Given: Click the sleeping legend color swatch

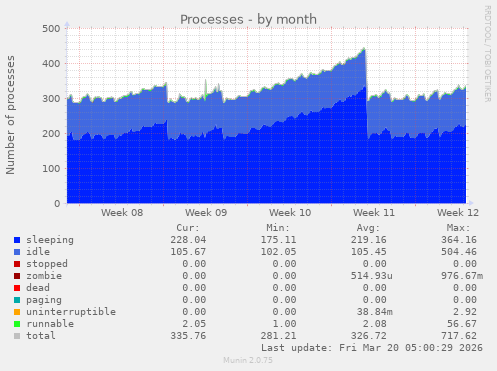Looking at the screenshot, I should pos(17,240).
